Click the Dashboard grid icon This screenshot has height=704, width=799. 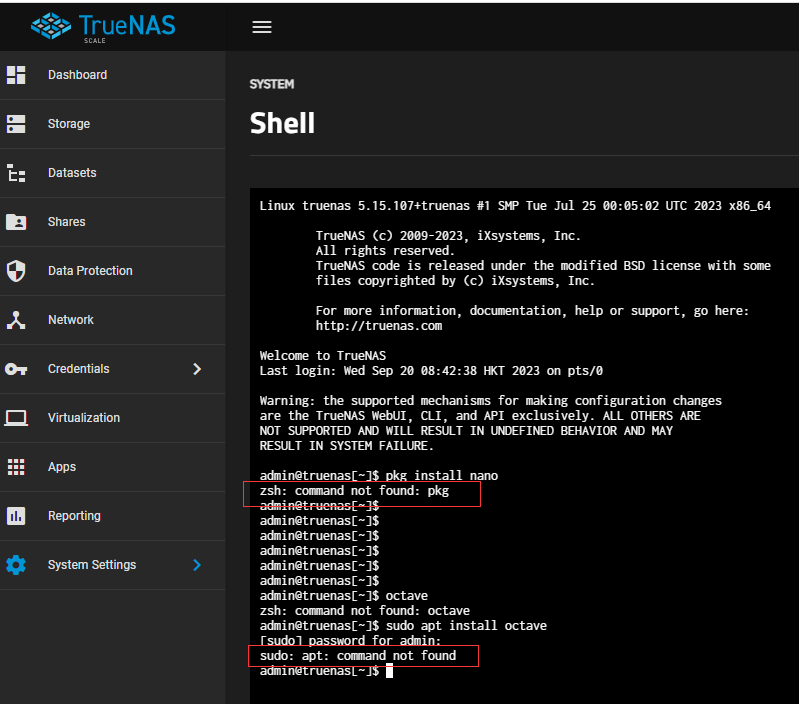coord(16,75)
